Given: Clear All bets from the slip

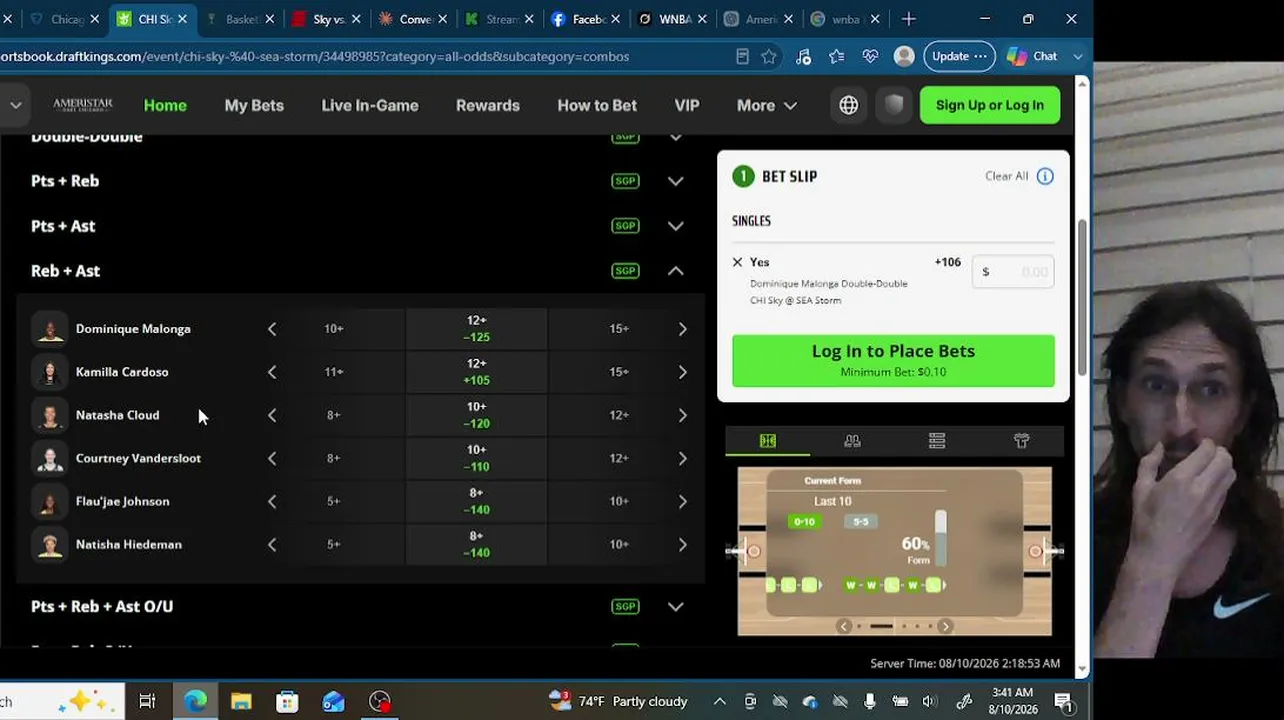Looking at the screenshot, I should (1006, 176).
